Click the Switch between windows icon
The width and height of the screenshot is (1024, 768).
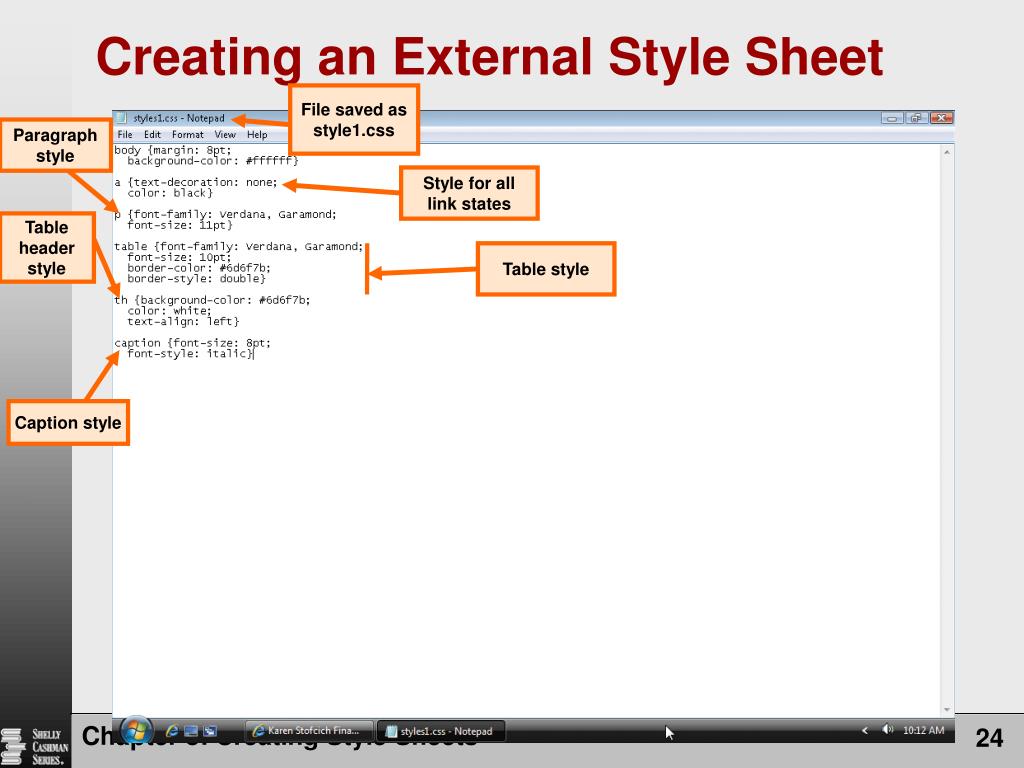click(210, 731)
